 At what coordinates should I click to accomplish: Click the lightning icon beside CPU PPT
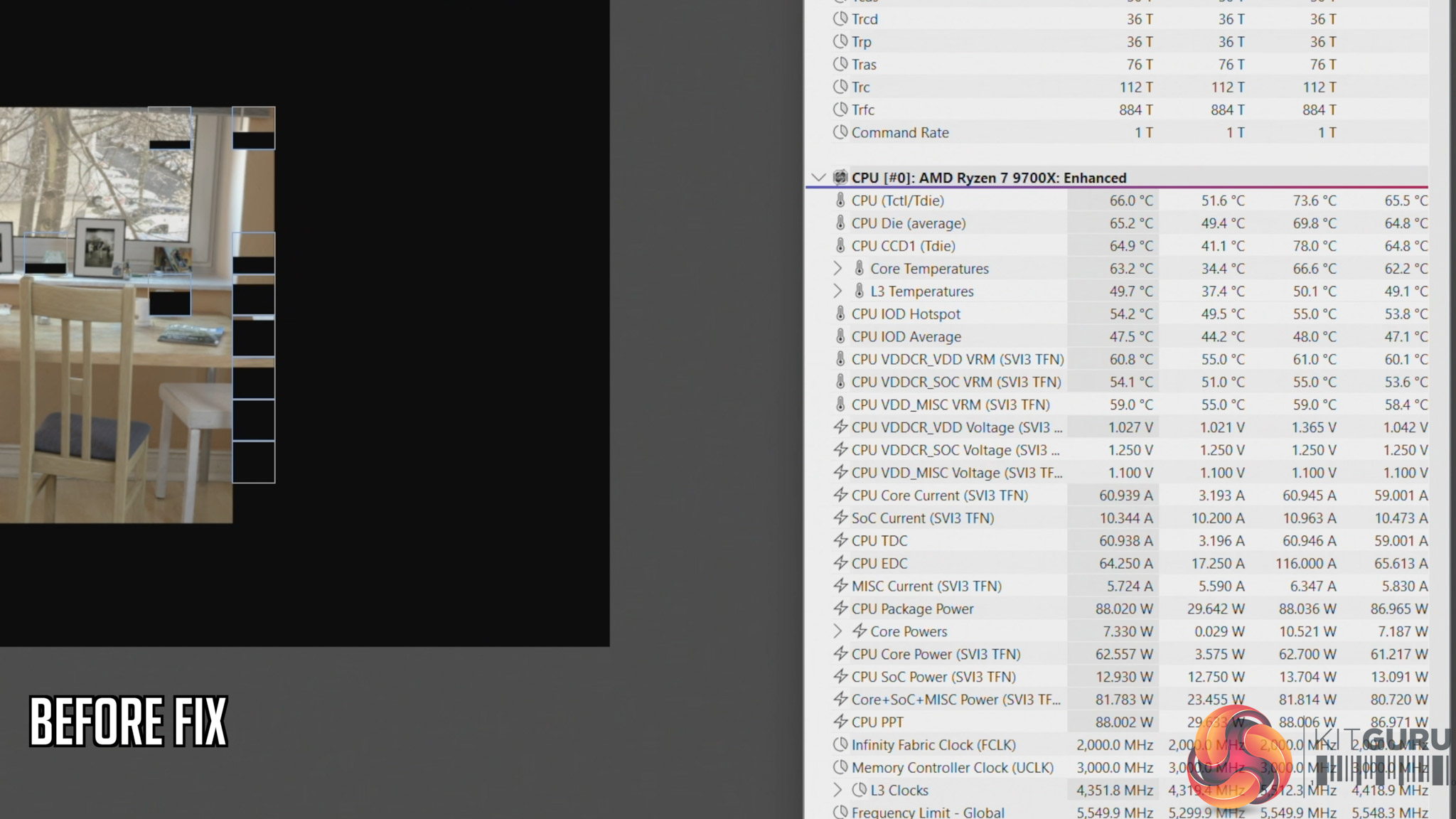(840, 722)
